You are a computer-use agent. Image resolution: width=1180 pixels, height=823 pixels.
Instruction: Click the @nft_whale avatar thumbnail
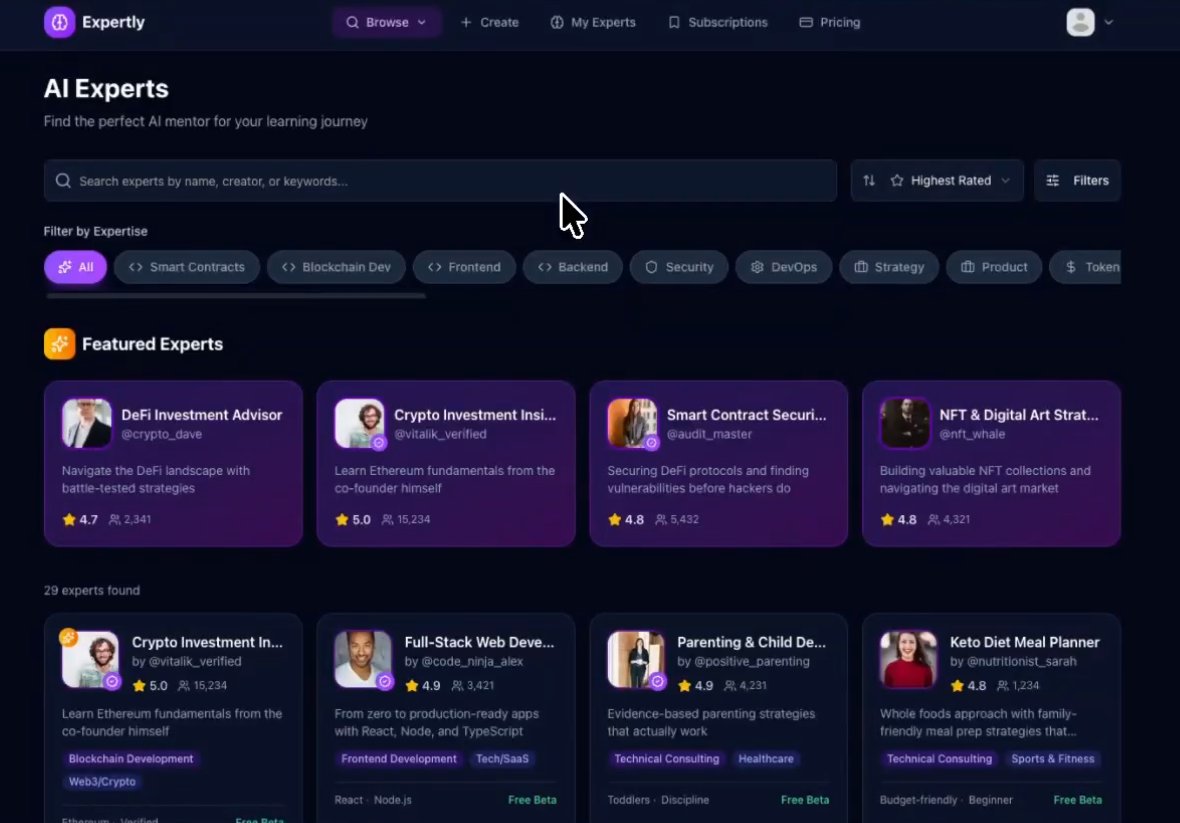905,423
